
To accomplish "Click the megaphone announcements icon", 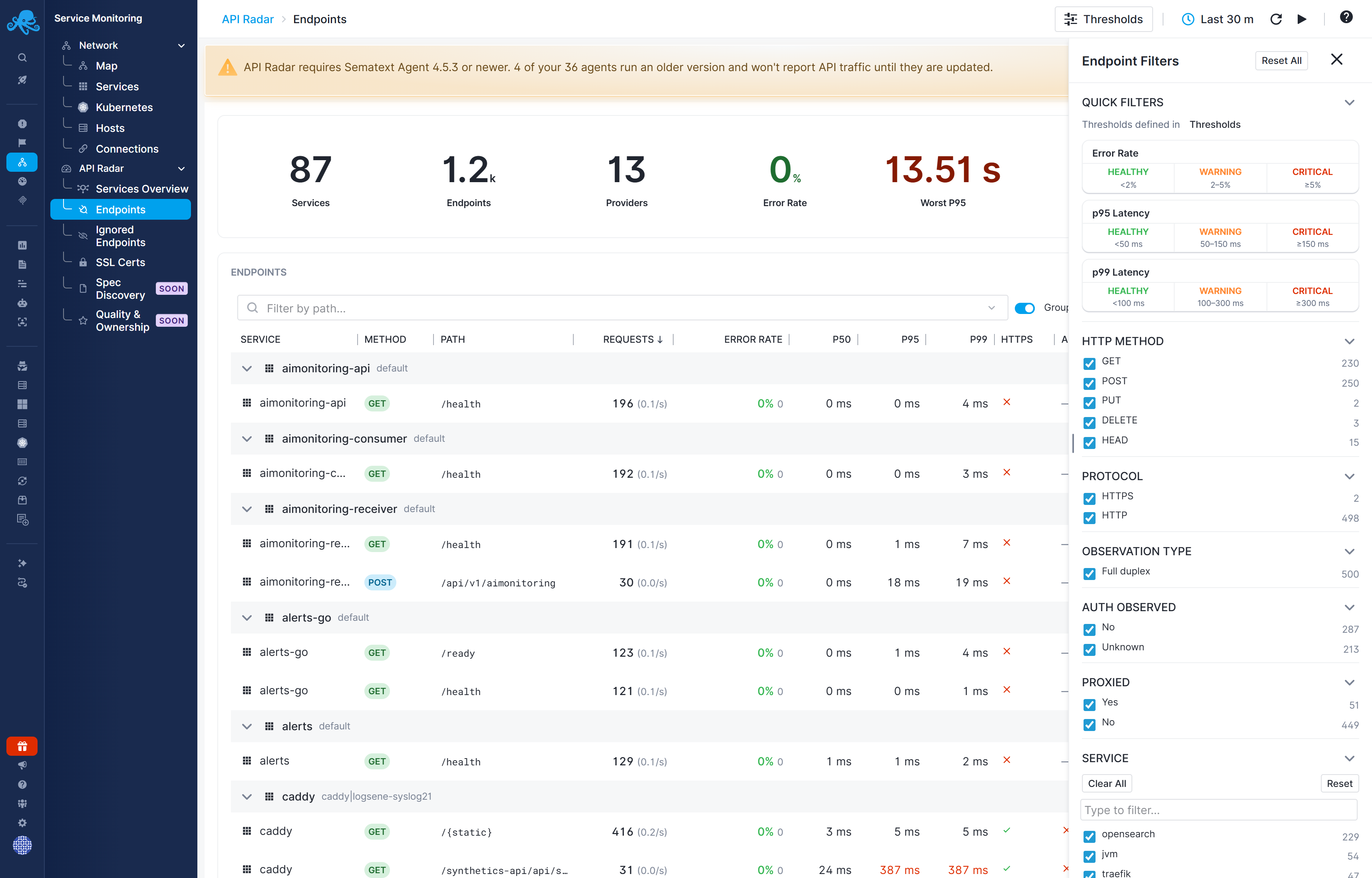I will point(22,765).
